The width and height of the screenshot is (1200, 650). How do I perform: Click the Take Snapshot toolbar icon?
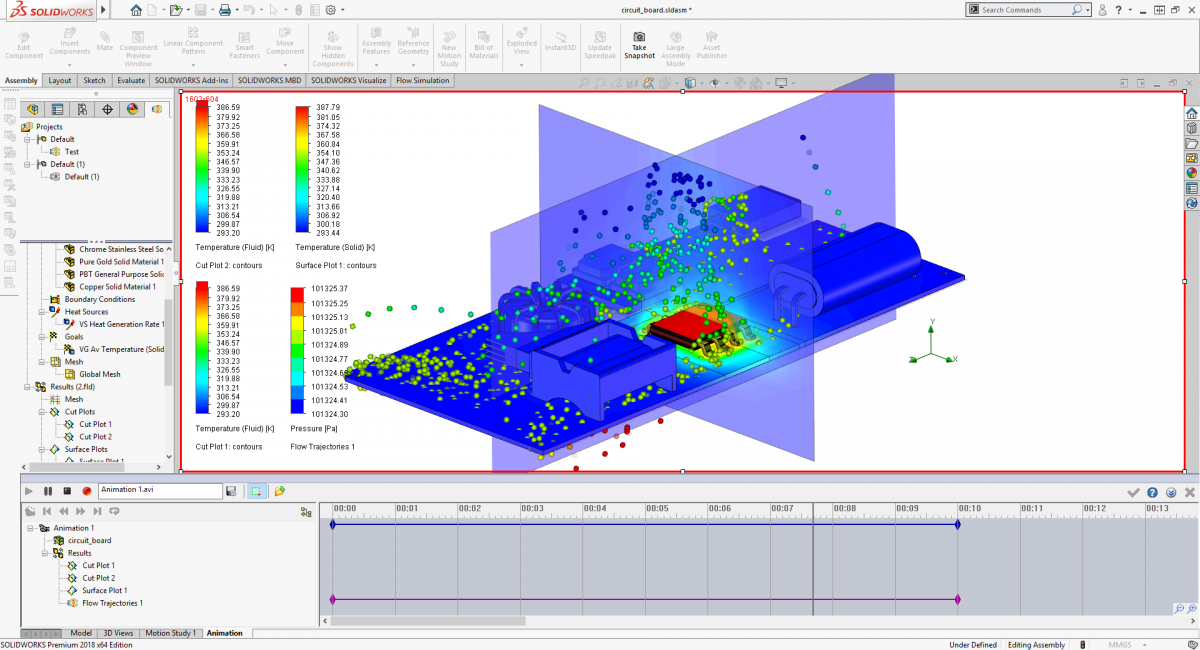(639, 45)
